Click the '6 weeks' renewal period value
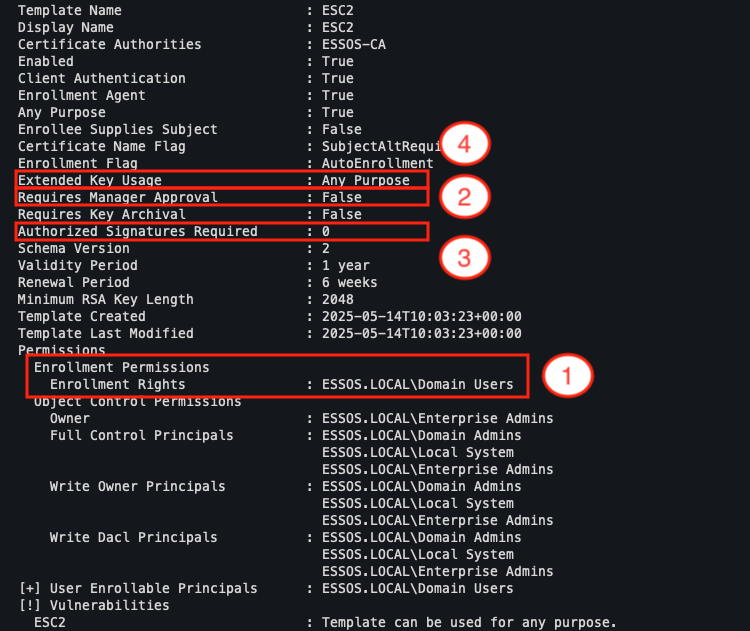 click(x=349, y=282)
